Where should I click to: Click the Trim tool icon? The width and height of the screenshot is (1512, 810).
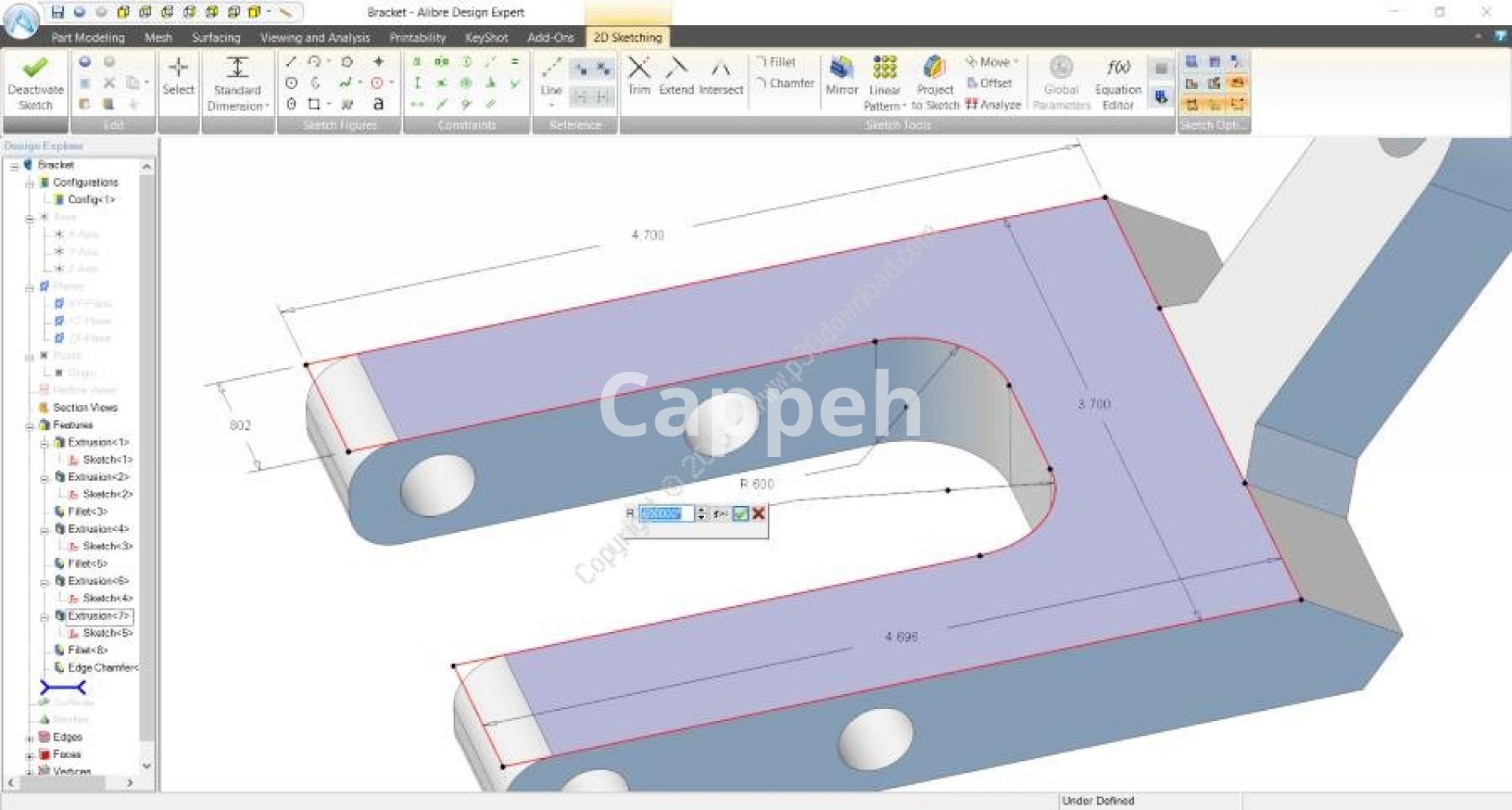[x=639, y=69]
